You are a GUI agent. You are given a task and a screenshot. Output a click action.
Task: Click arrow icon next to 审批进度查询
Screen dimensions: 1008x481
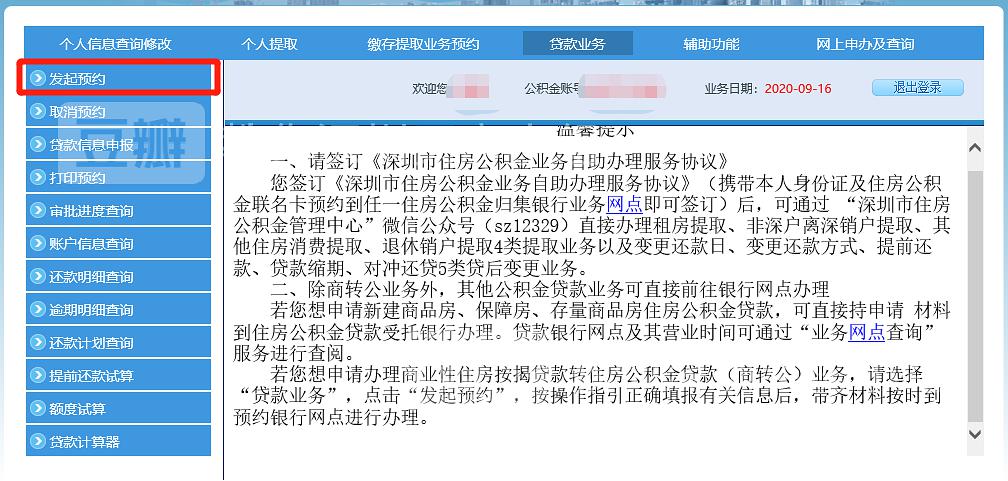pos(37,211)
